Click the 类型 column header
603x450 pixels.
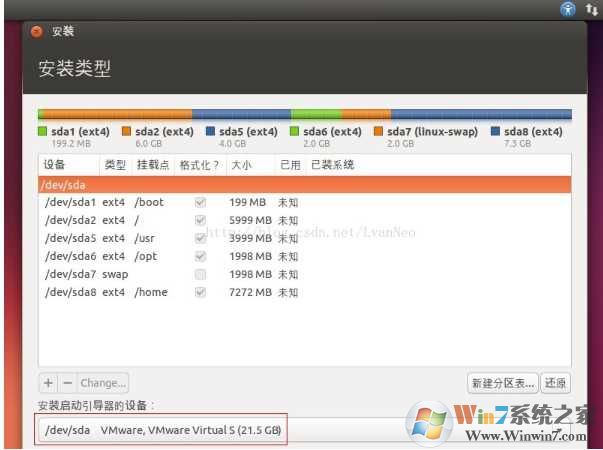point(116,165)
